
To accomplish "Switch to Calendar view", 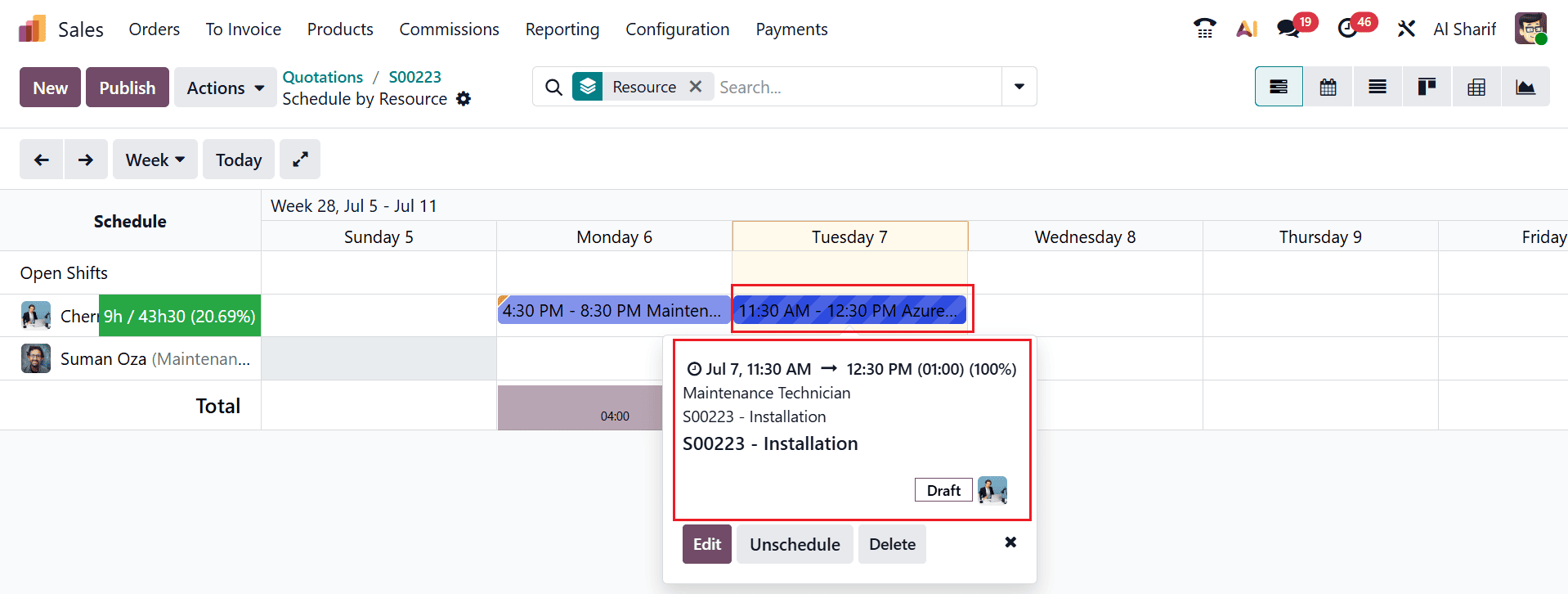I will pyautogui.click(x=1328, y=87).
